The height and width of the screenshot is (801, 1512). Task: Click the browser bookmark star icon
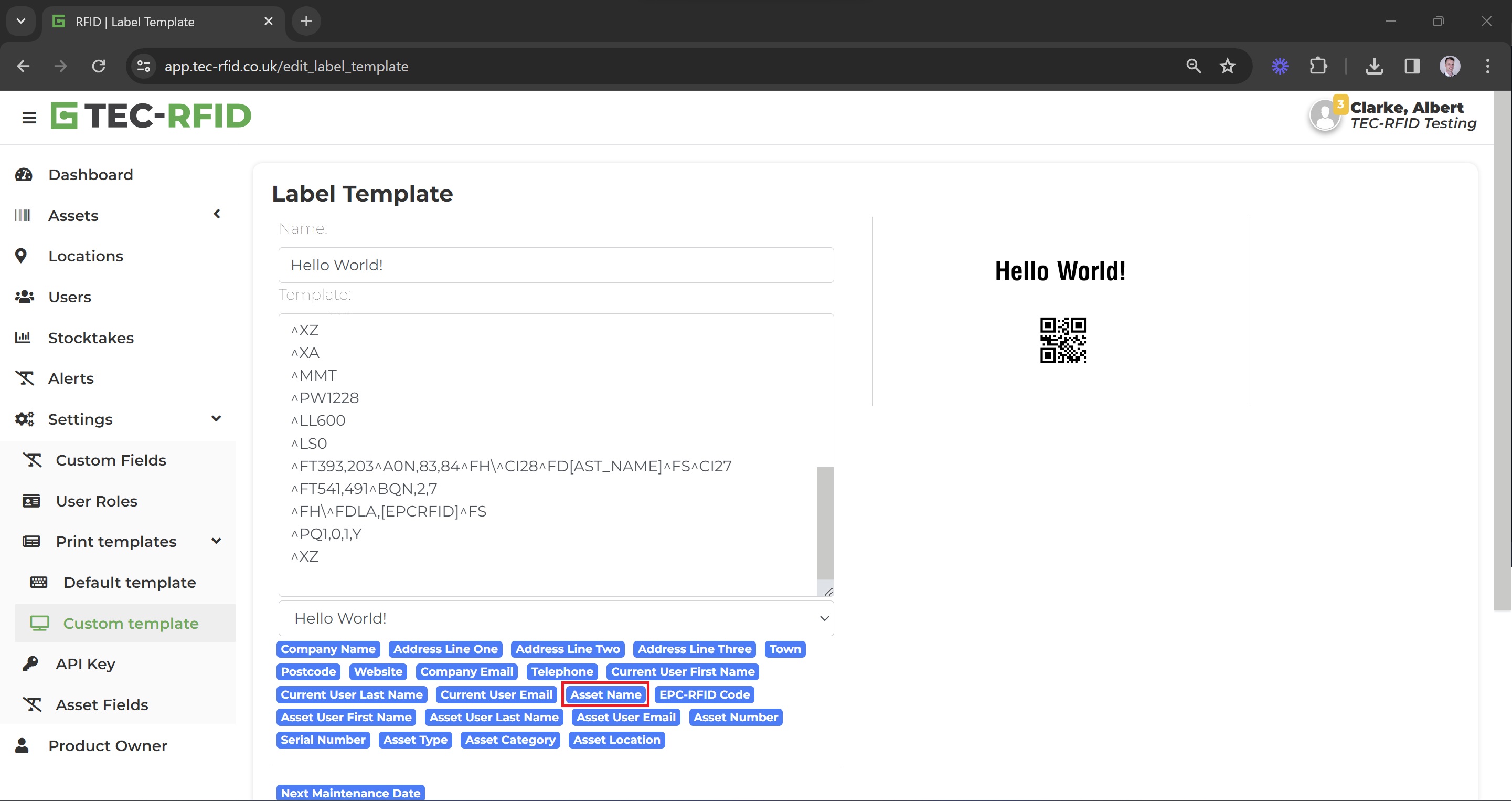(1227, 66)
